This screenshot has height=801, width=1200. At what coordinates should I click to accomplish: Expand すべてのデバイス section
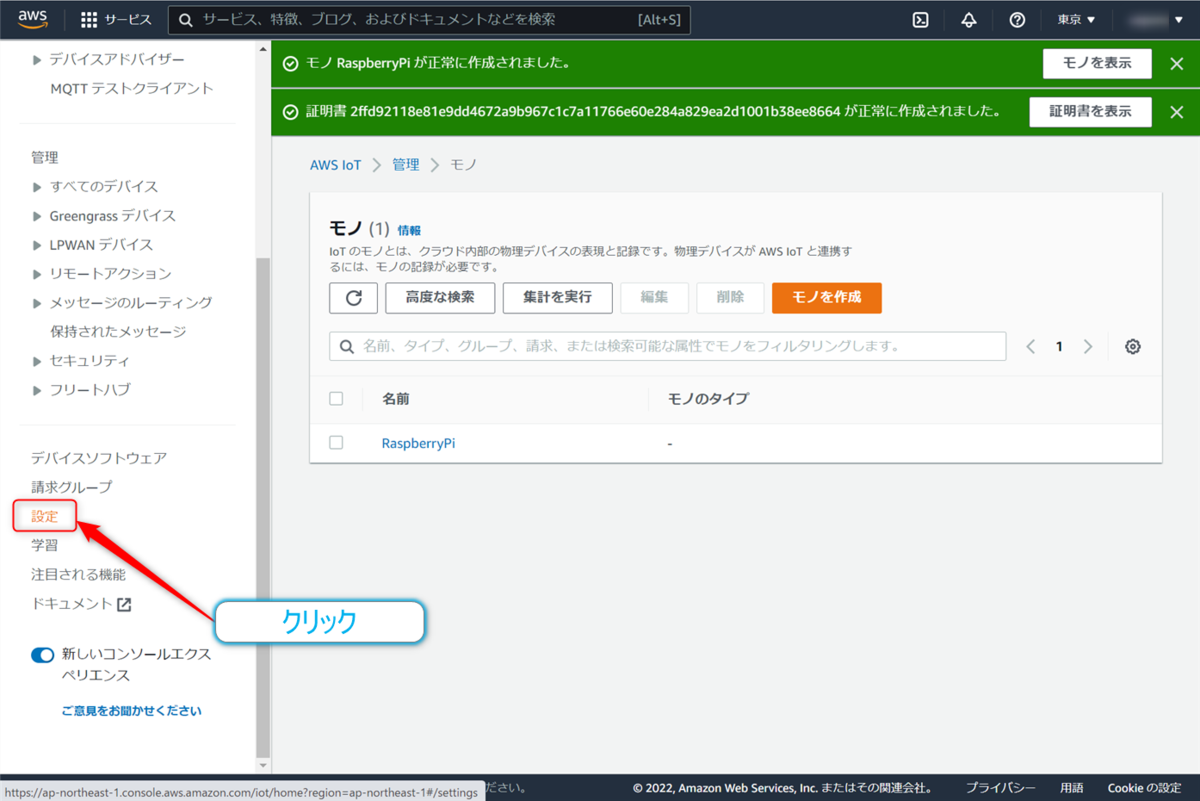pyautogui.click(x=37, y=187)
